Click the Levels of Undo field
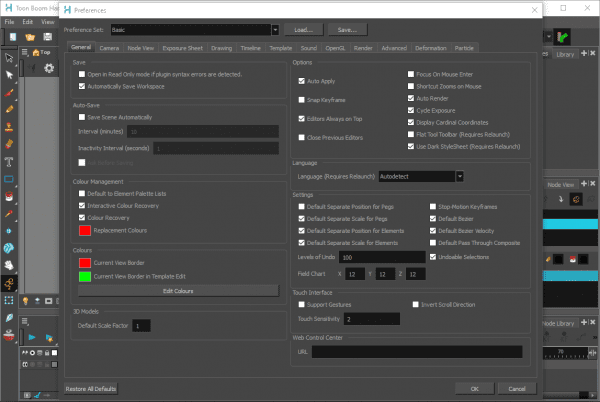Screen dimensions: 600x402 382,257
